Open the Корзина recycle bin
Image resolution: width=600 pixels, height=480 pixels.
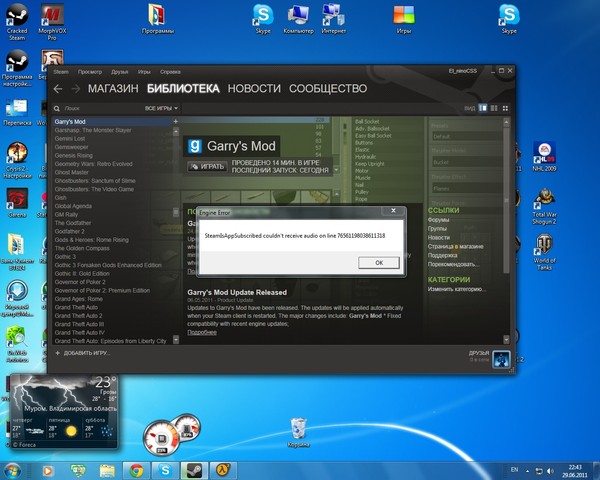pos(298,433)
